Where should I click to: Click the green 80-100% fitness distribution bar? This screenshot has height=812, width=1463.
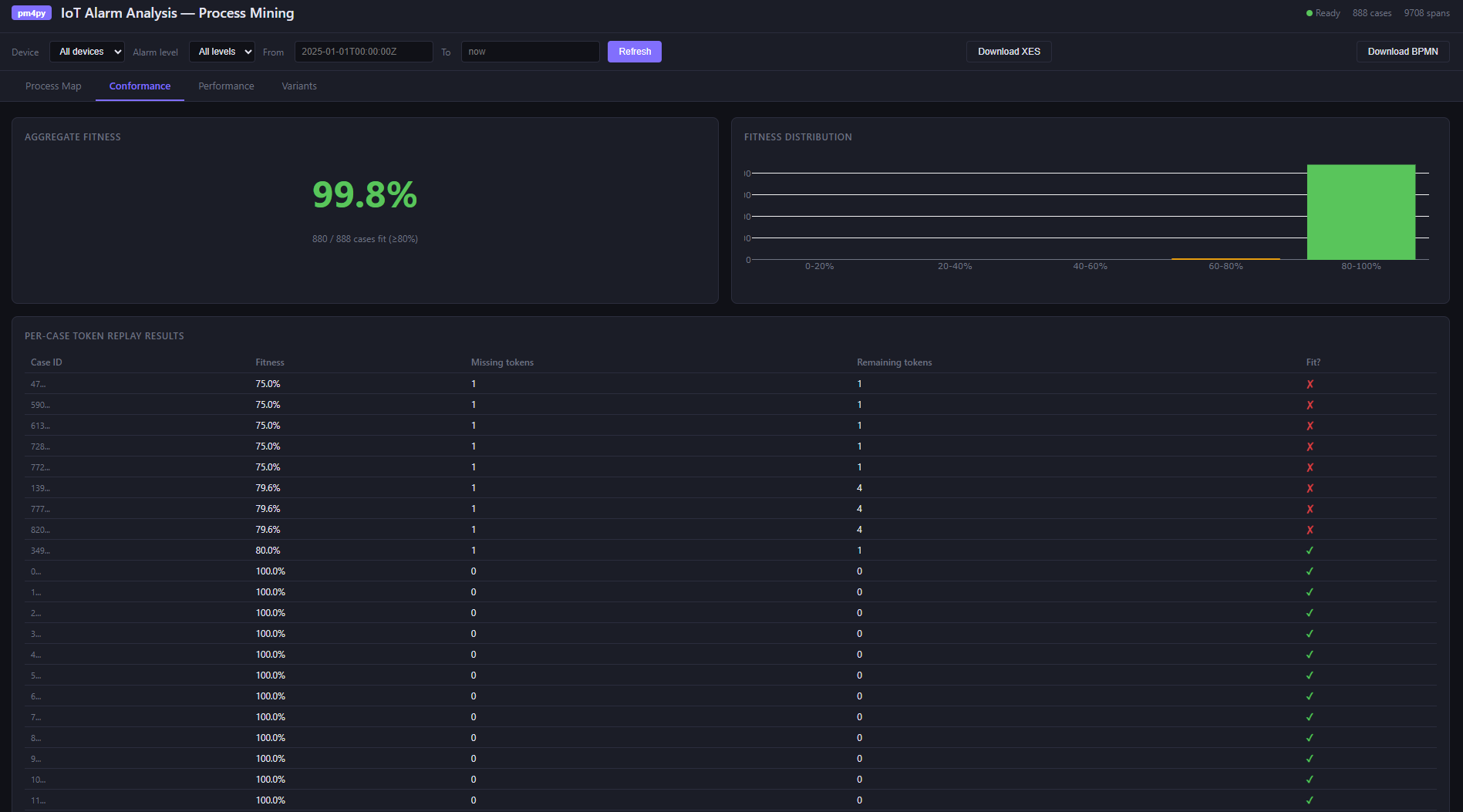(x=1361, y=212)
